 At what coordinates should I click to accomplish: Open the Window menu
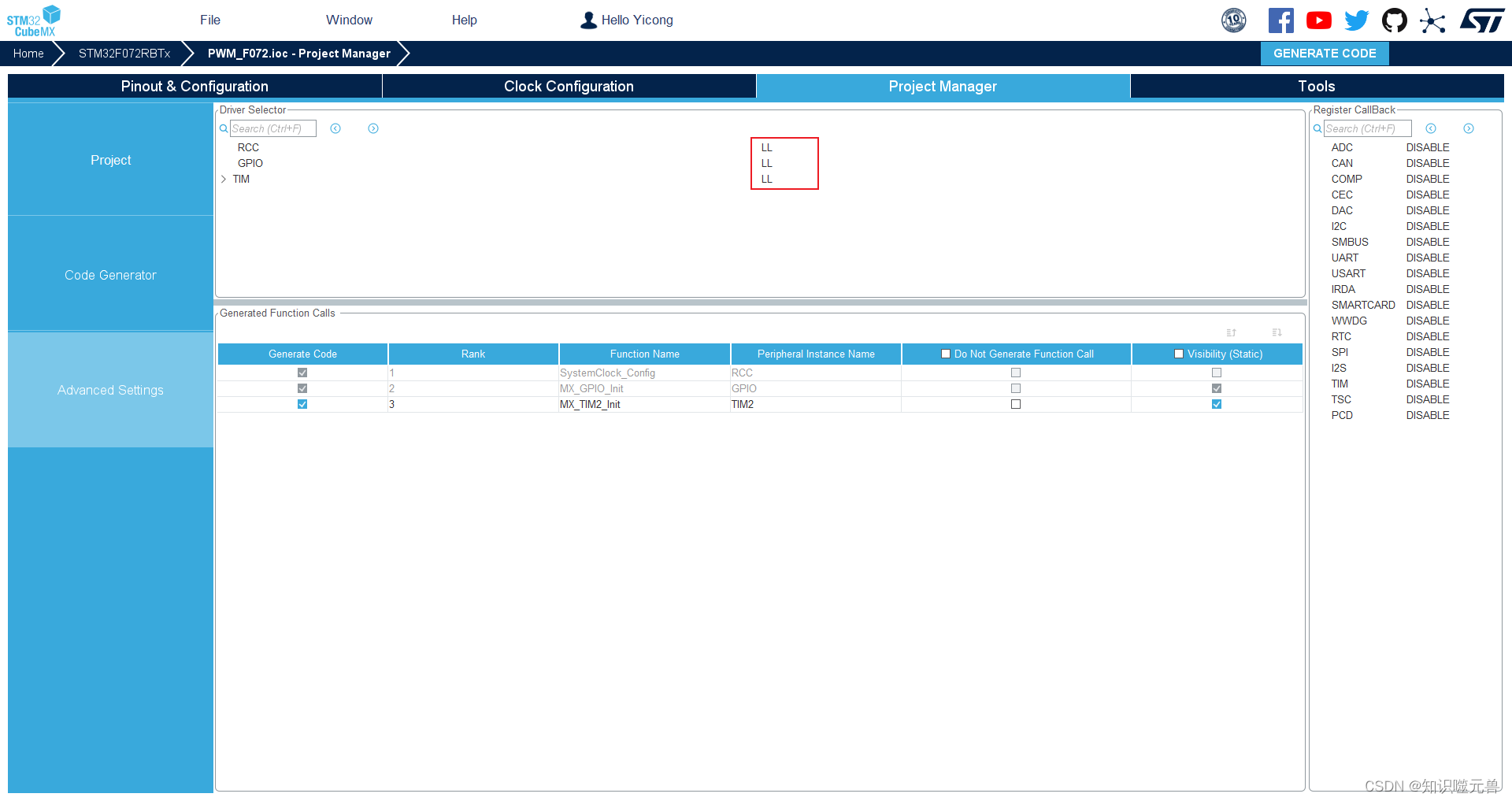point(349,20)
